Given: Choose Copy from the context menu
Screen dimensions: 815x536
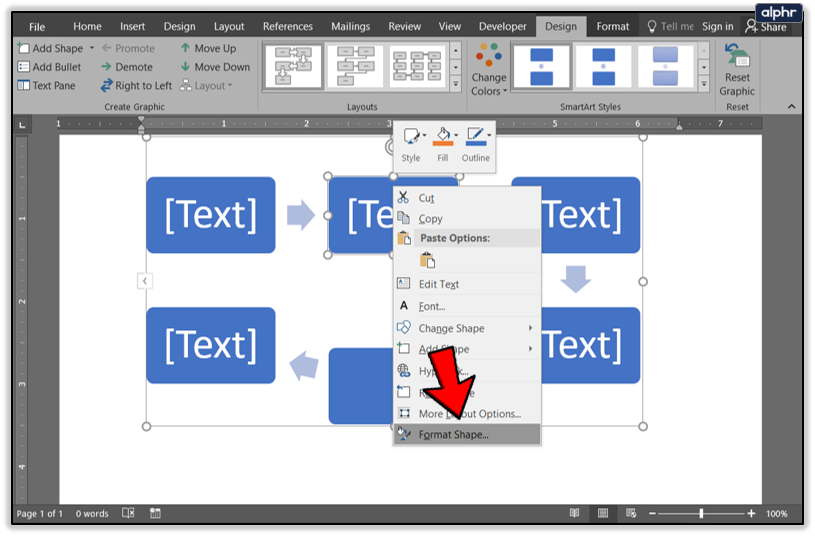Looking at the screenshot, I should (467, 218).
